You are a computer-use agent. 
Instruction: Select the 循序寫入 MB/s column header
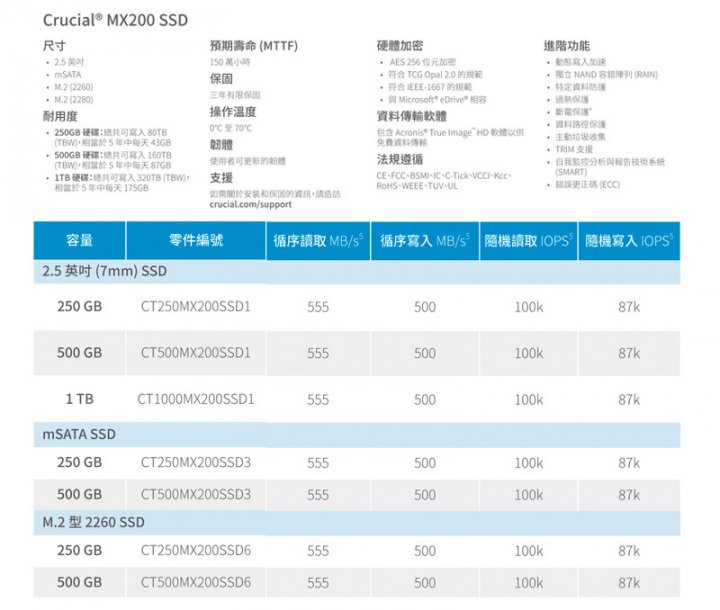pos(425,240)
